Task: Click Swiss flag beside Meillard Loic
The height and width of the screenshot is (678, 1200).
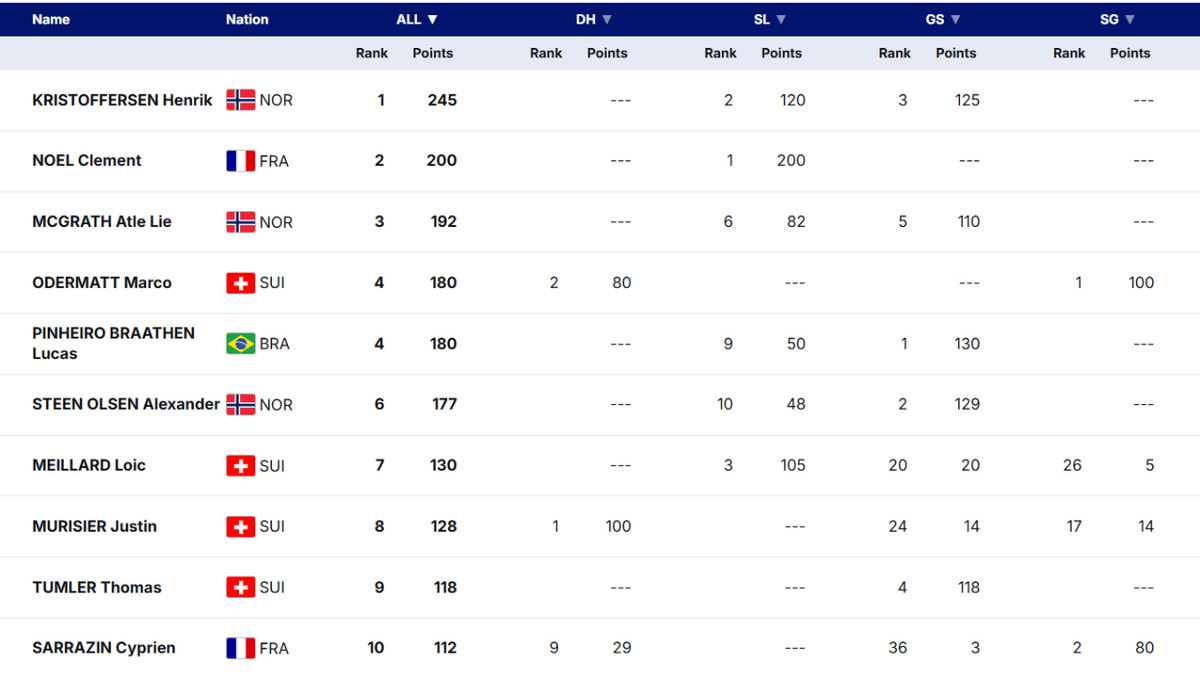Action: (x=241, y=466)
